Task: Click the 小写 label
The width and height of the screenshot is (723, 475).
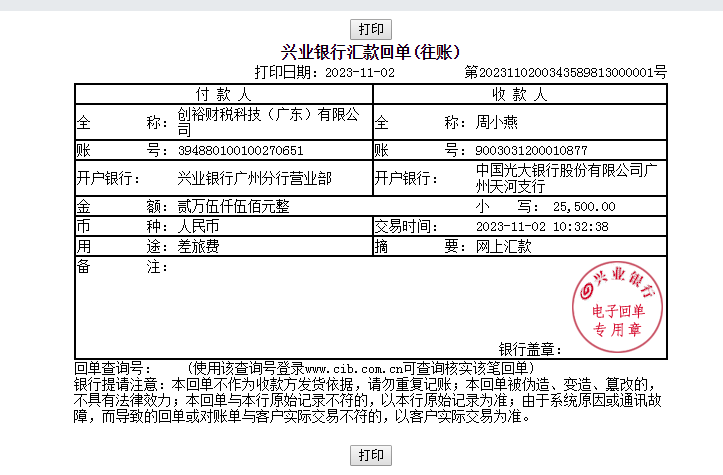Action: [x=507, y=207]
